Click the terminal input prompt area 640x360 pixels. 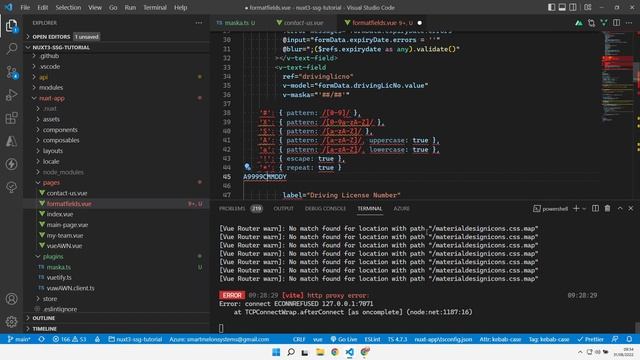point(221,328)
